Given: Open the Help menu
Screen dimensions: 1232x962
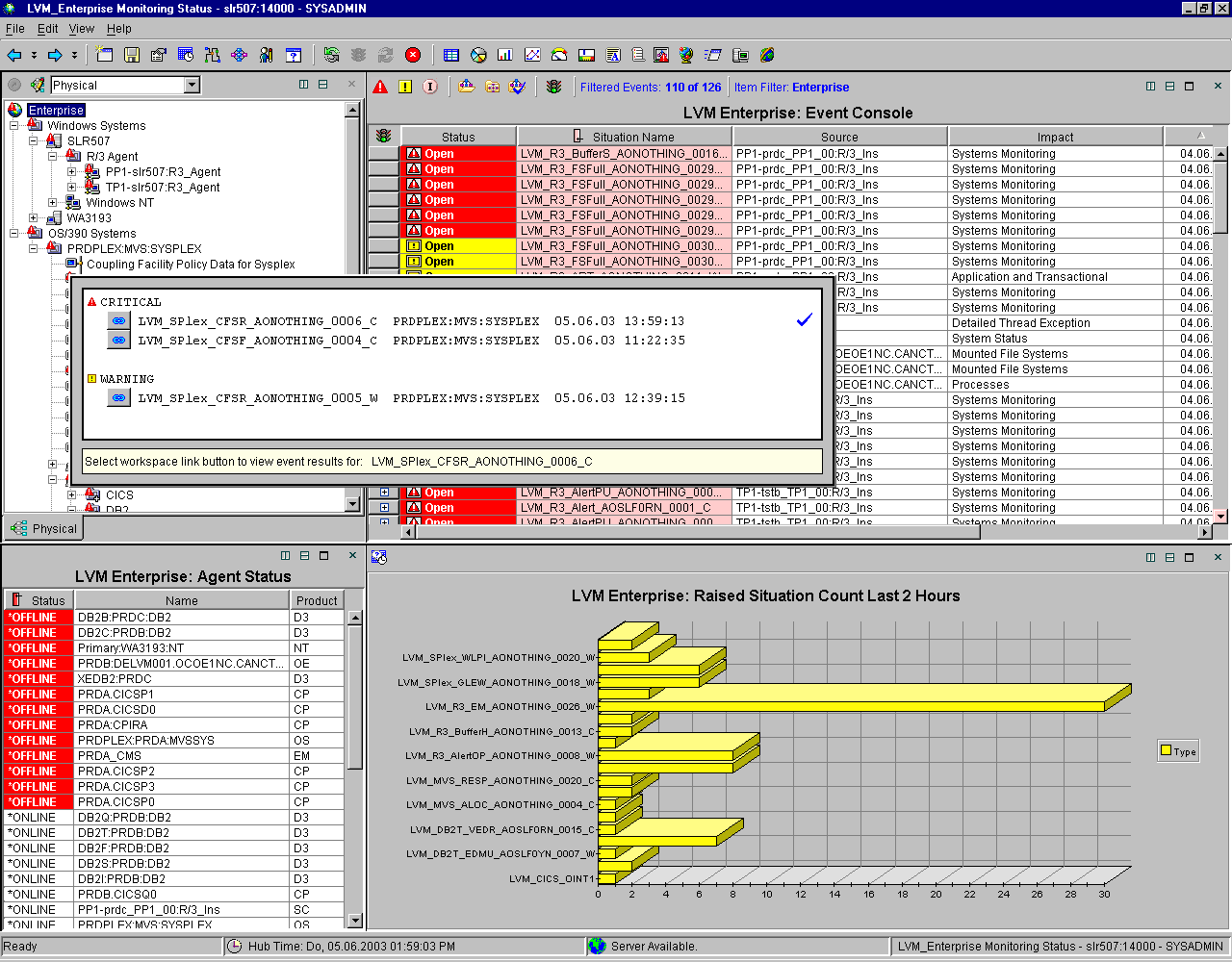Looking at the screenshot, I should pyautogui.click(x=119, y=29).
